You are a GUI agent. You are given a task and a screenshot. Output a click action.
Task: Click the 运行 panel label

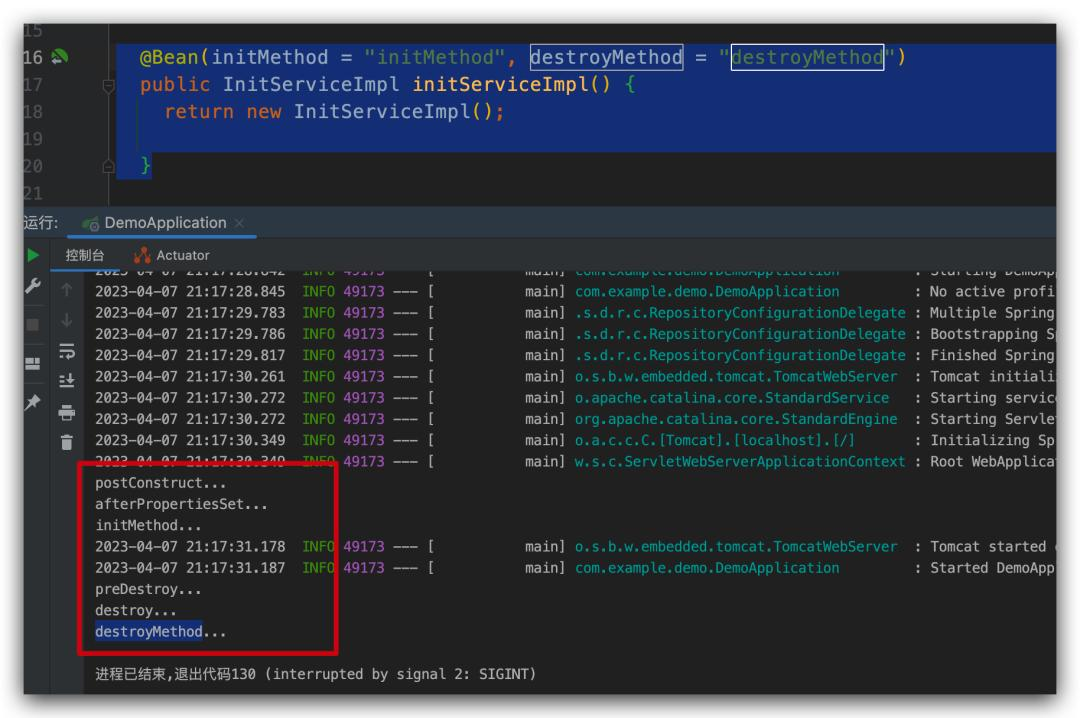(41, 223)
